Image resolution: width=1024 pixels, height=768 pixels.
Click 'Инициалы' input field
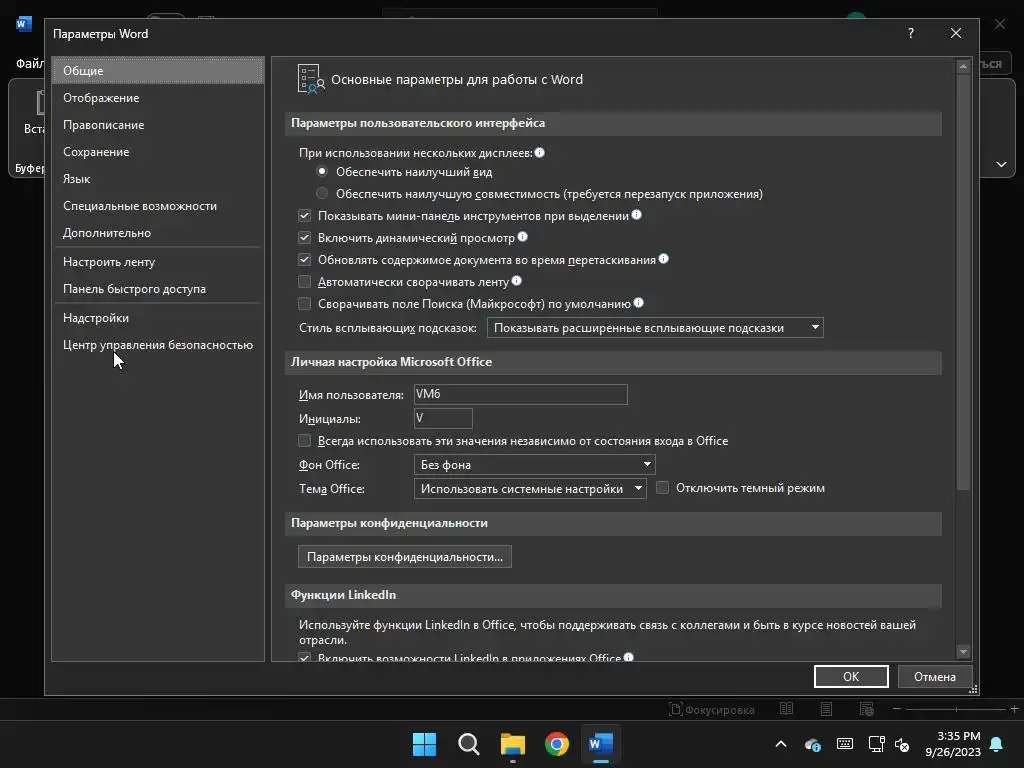(443, 418)
